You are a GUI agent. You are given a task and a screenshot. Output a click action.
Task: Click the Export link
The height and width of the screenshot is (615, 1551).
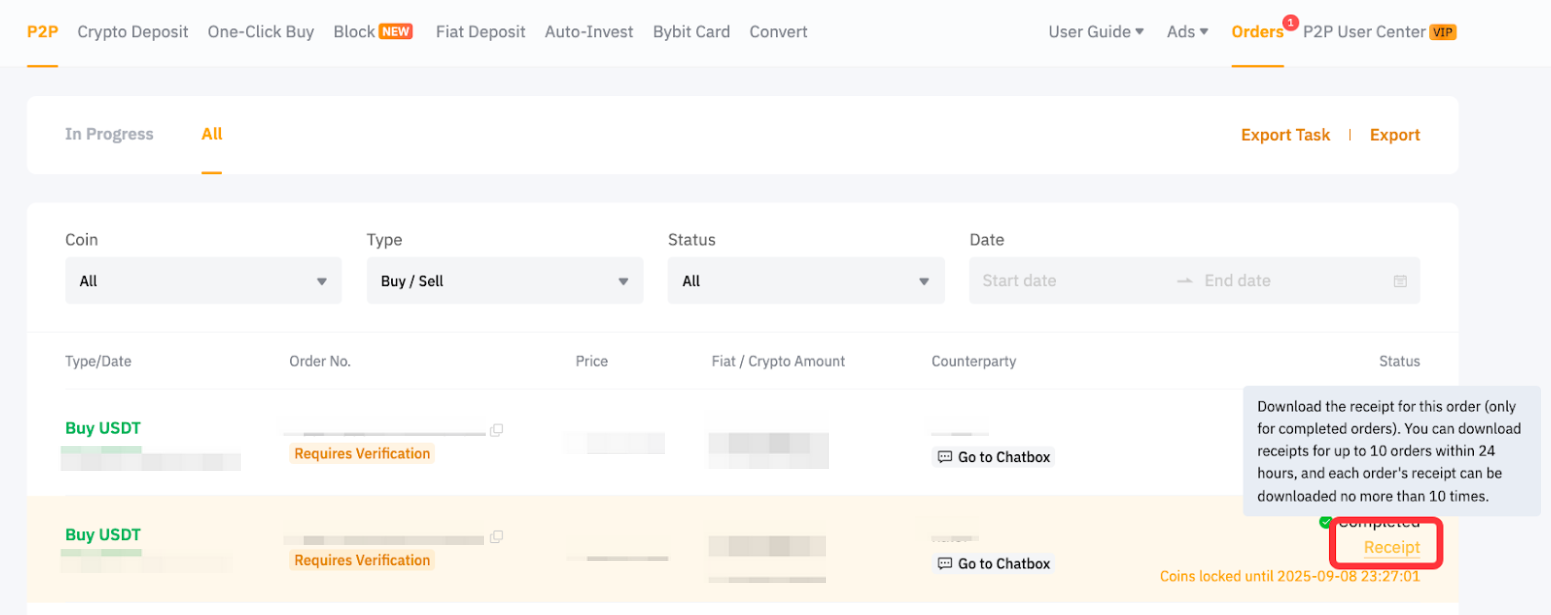pyautogui.click(x=1394, y=135)
